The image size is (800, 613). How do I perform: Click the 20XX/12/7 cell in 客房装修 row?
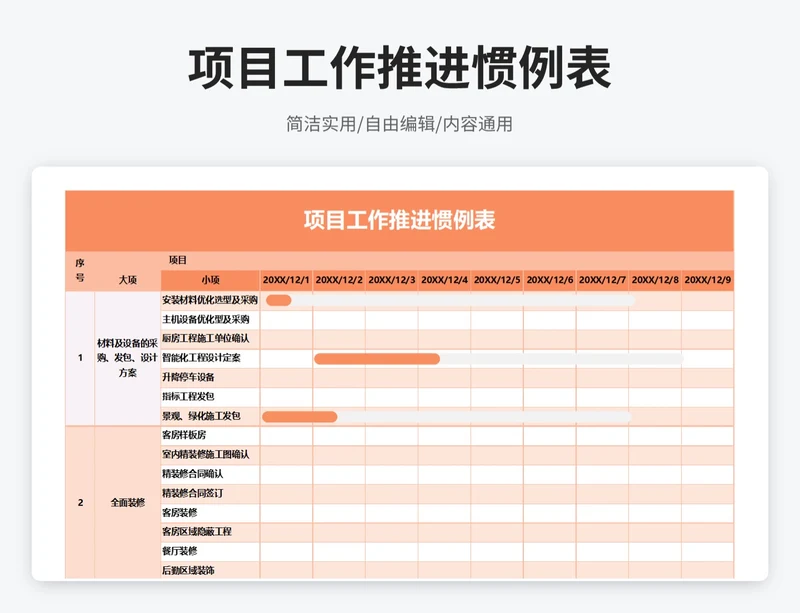click(x=603, y=512)
